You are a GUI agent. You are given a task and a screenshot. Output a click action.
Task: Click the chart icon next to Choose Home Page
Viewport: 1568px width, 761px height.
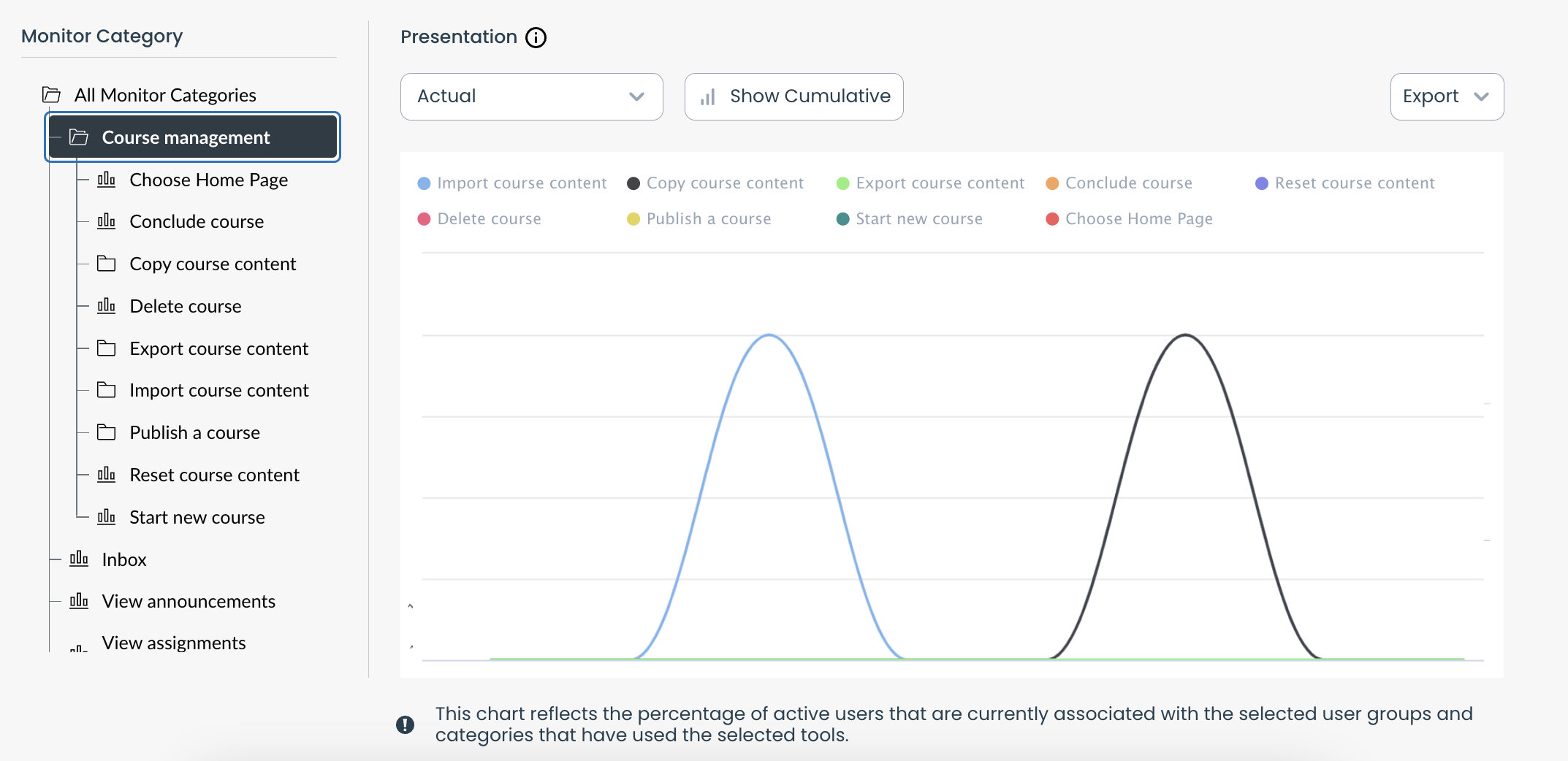107,180
